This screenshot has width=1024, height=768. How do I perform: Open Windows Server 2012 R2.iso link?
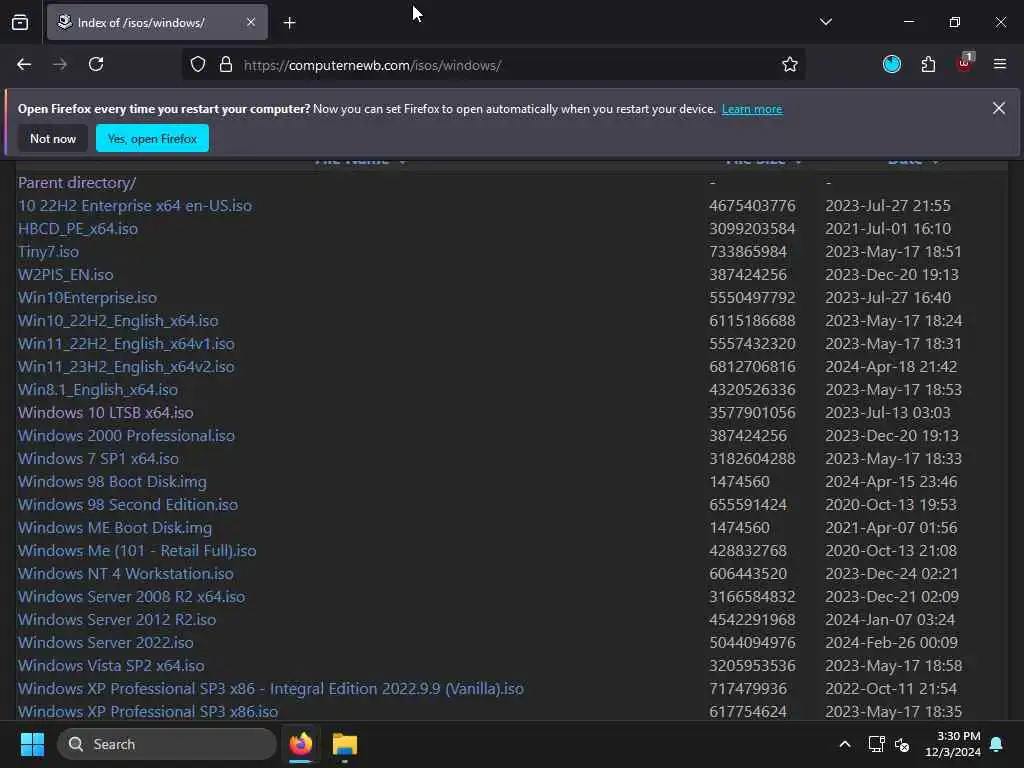tap(117, 620)
